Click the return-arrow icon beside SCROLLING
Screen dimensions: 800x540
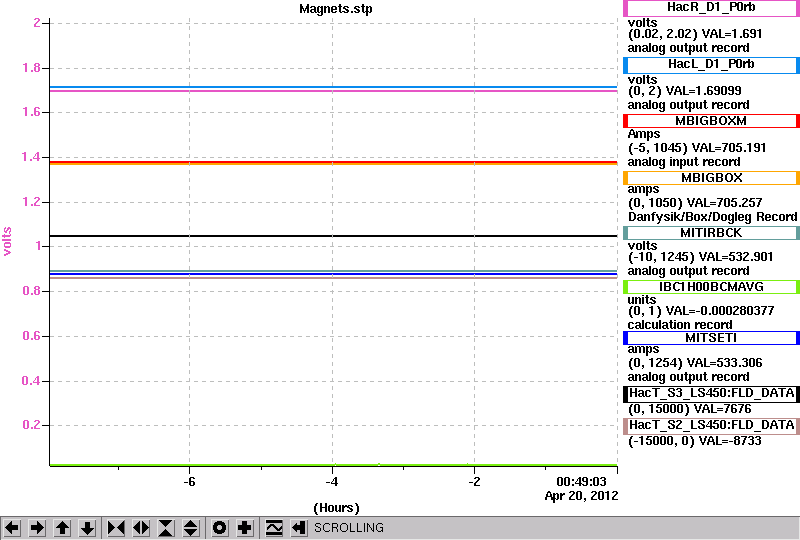[298, 528]
